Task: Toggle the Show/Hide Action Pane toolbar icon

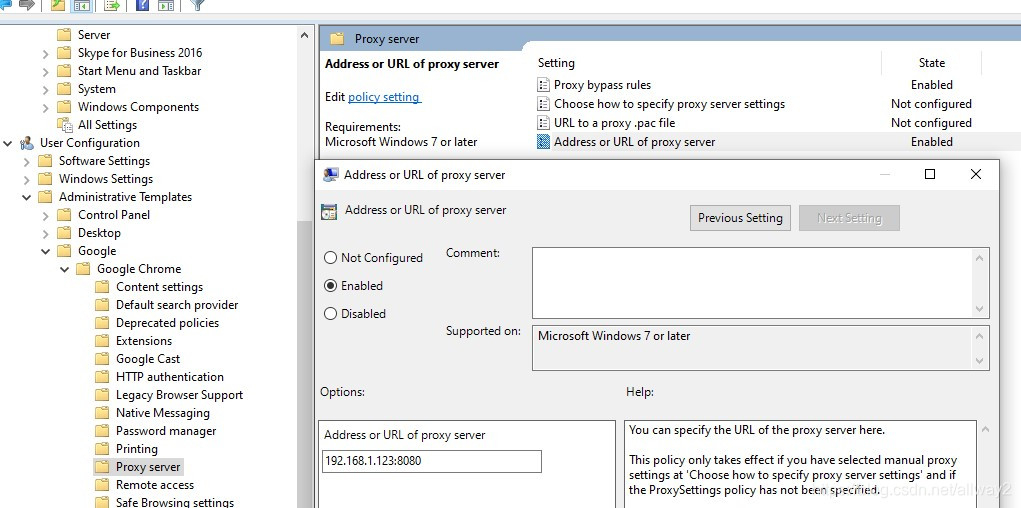Action: pyautogui.click(x=166, y=5)
